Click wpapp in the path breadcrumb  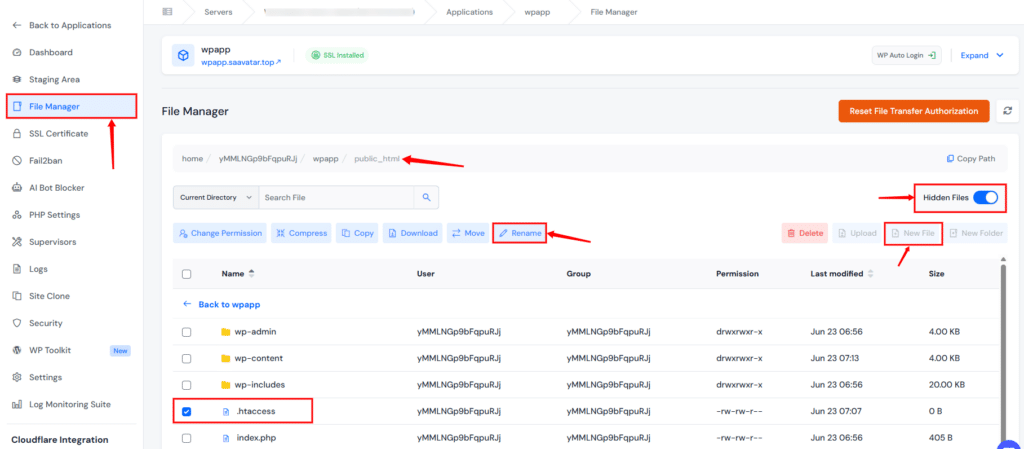pos(325,159)
